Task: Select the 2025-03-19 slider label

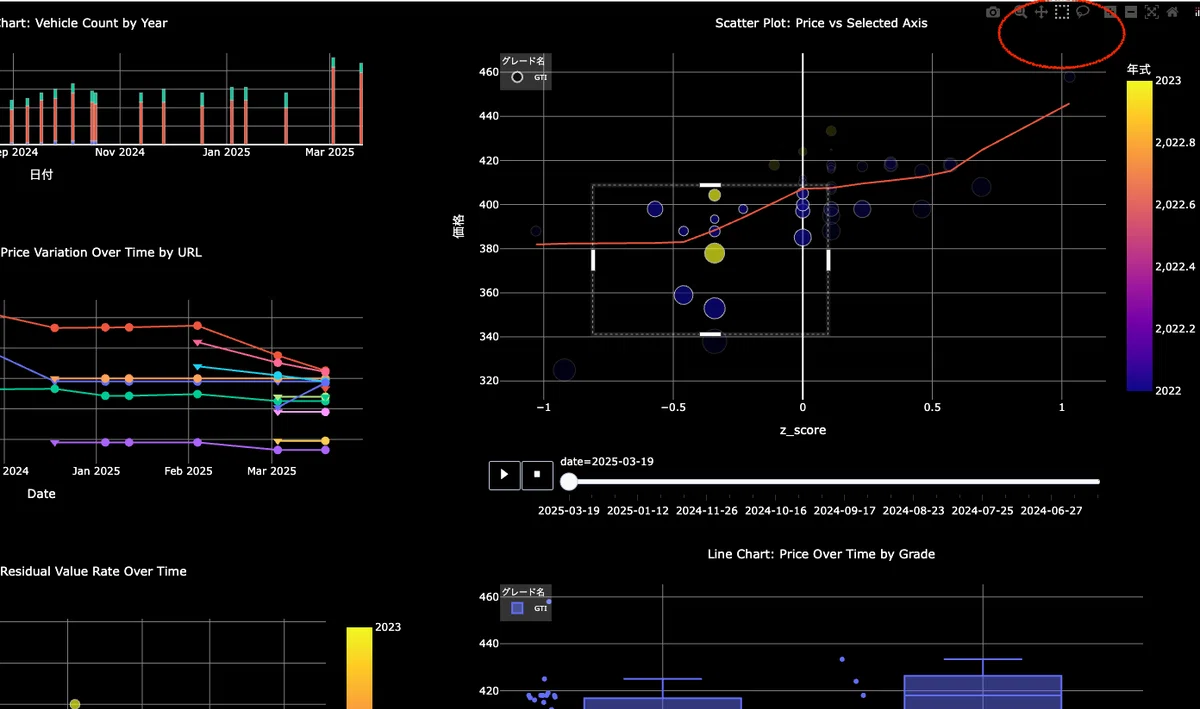Action: pos(569,510)
